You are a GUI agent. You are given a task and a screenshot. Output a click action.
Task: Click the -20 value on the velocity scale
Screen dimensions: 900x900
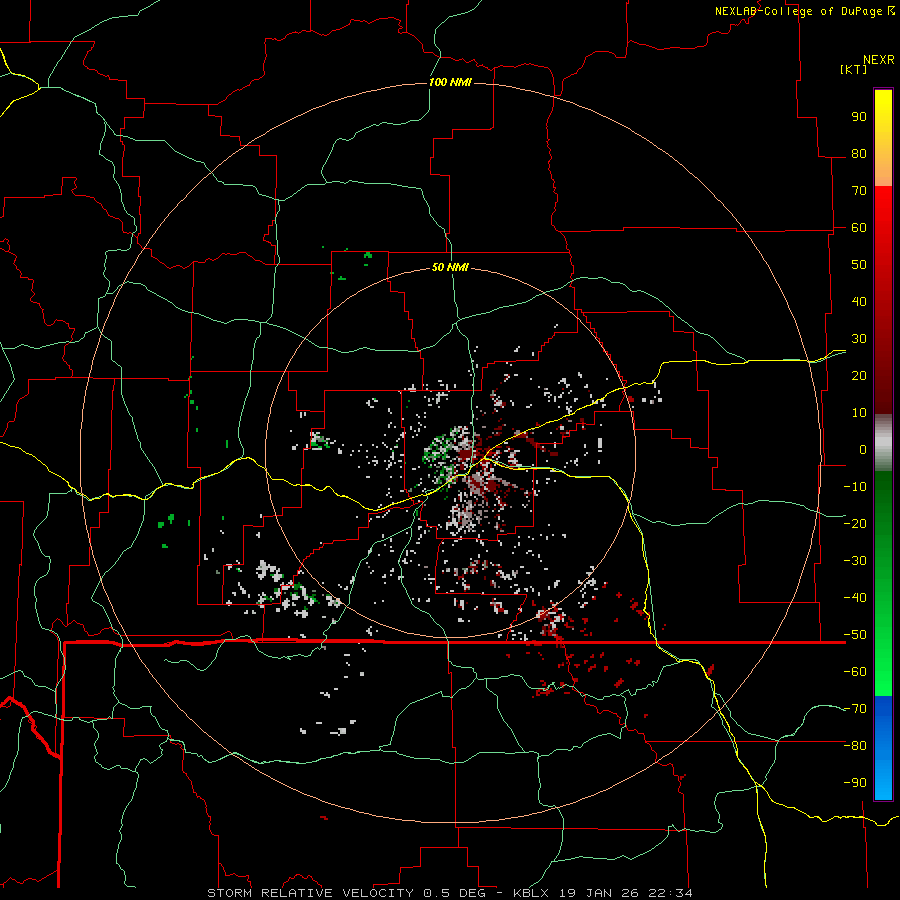pos(855,524)
